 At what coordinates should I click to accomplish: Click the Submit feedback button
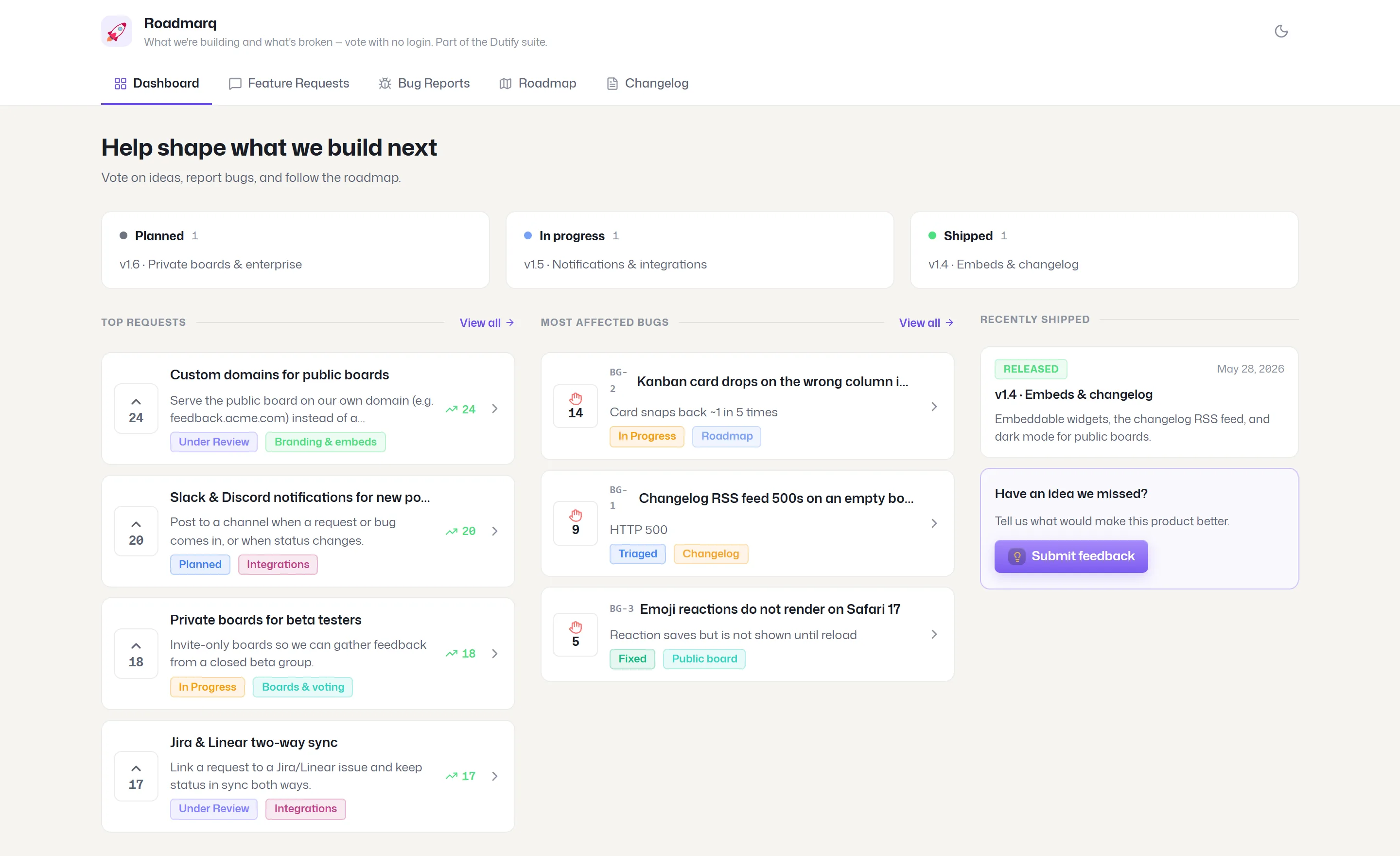[1071, 556]
